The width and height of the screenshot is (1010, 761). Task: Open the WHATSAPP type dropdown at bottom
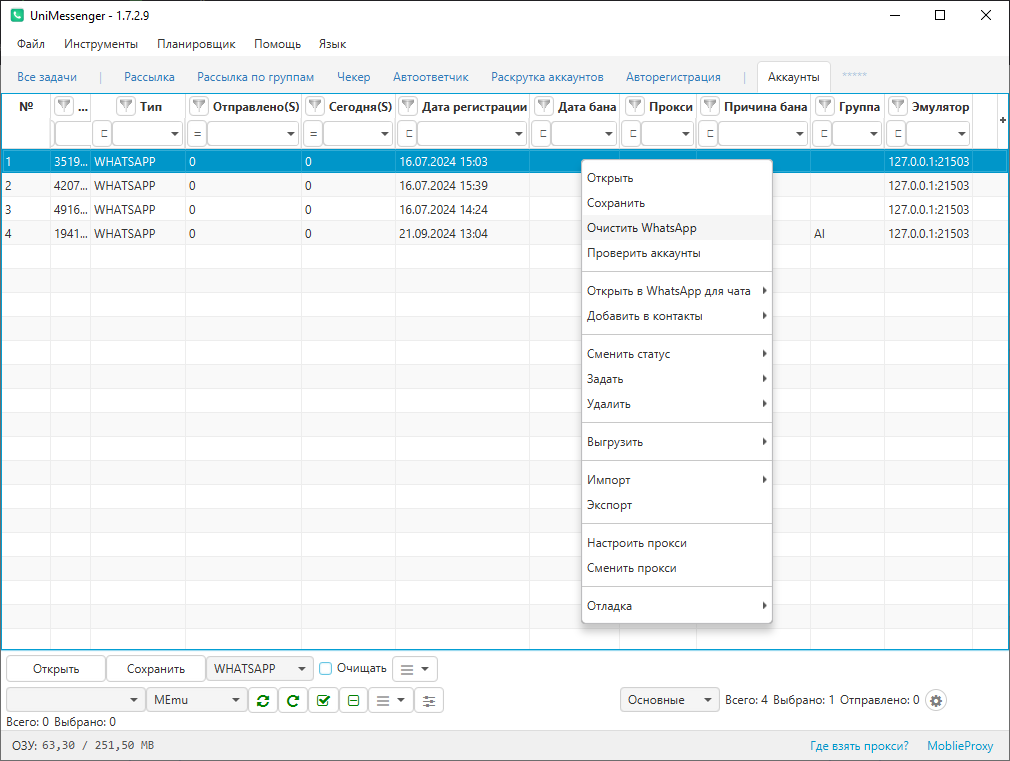(260, 668)
